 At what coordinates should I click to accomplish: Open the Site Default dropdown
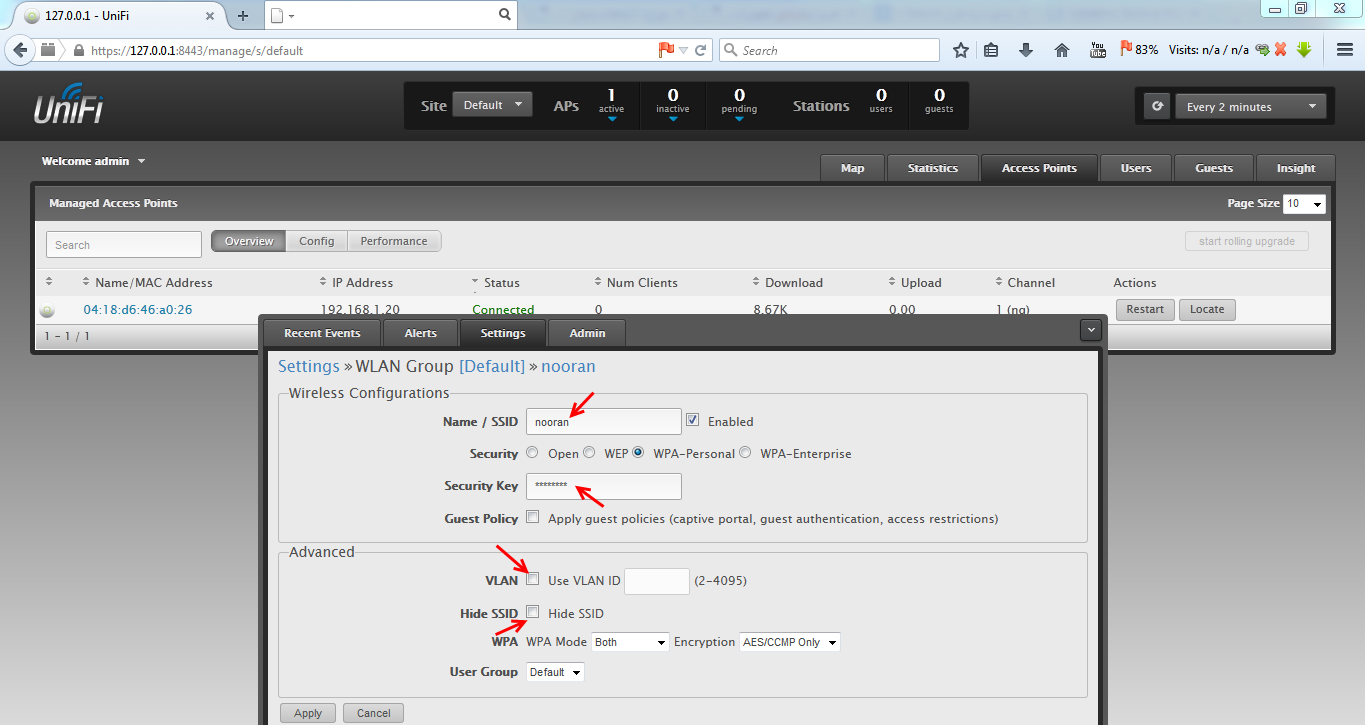(x=493, y=105)
